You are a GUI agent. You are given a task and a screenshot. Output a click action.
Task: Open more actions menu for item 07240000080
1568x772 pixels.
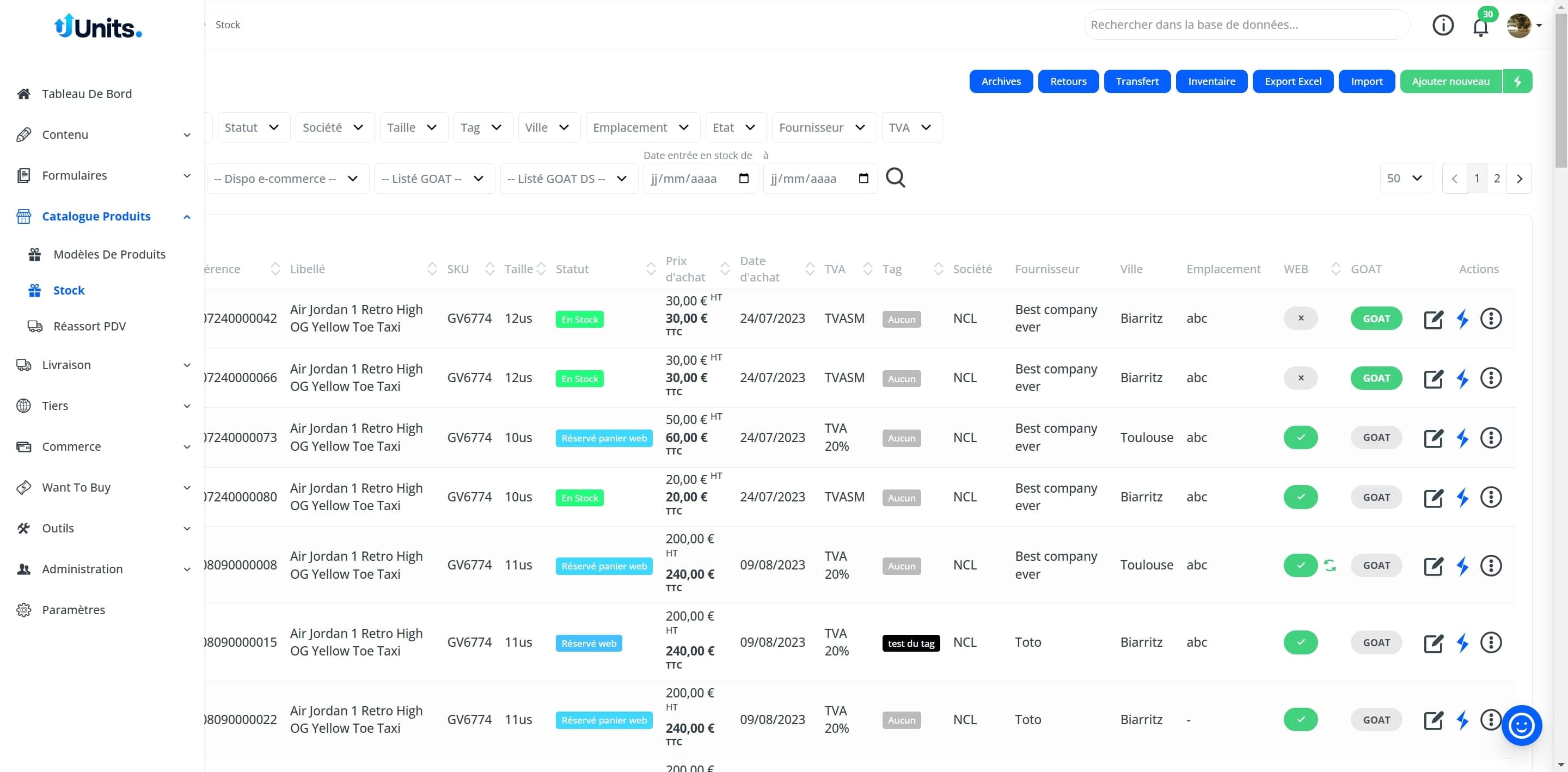coord(1491,498)
